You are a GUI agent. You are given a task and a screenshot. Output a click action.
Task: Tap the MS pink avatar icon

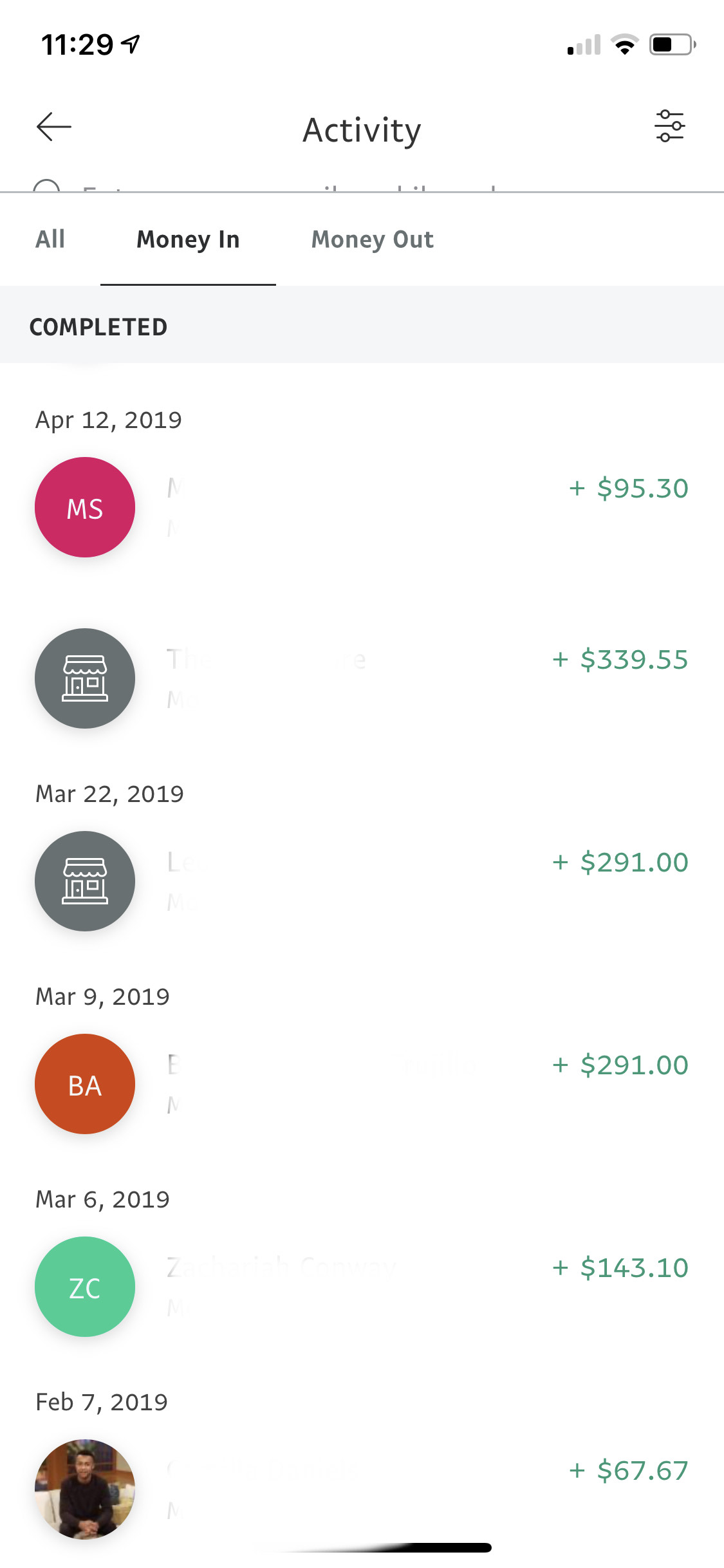[85, 508]
